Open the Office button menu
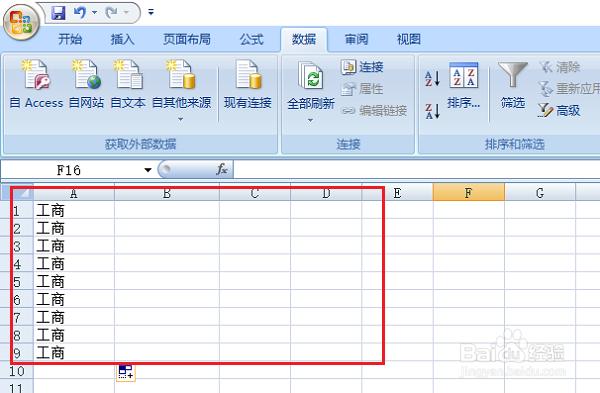The image size is (600, 393). pos(21,22)
